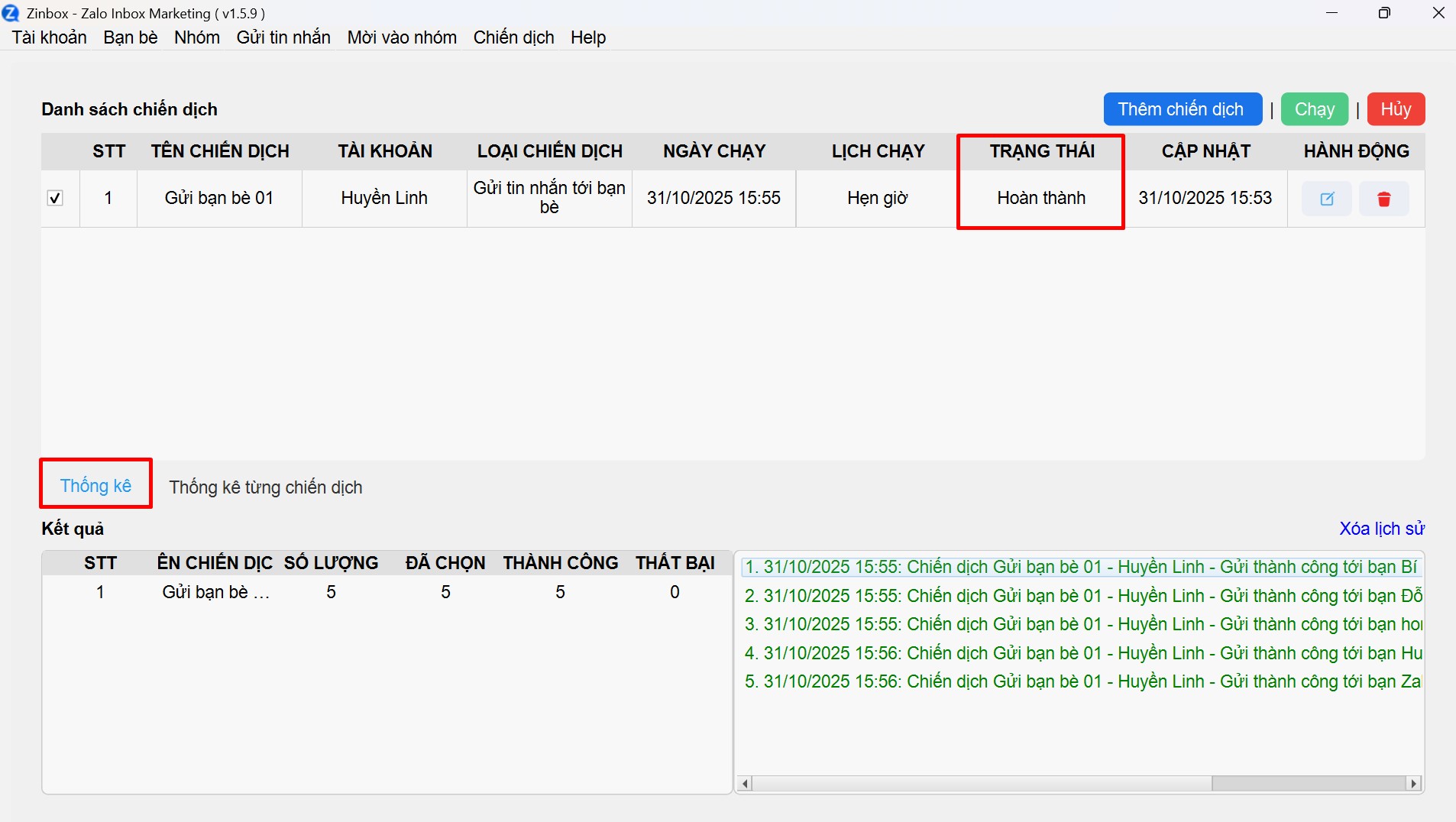The width and height of the screenshot is (1456, 822).
Task: Open the Tài khoản menu
Action: click(50, 37)
